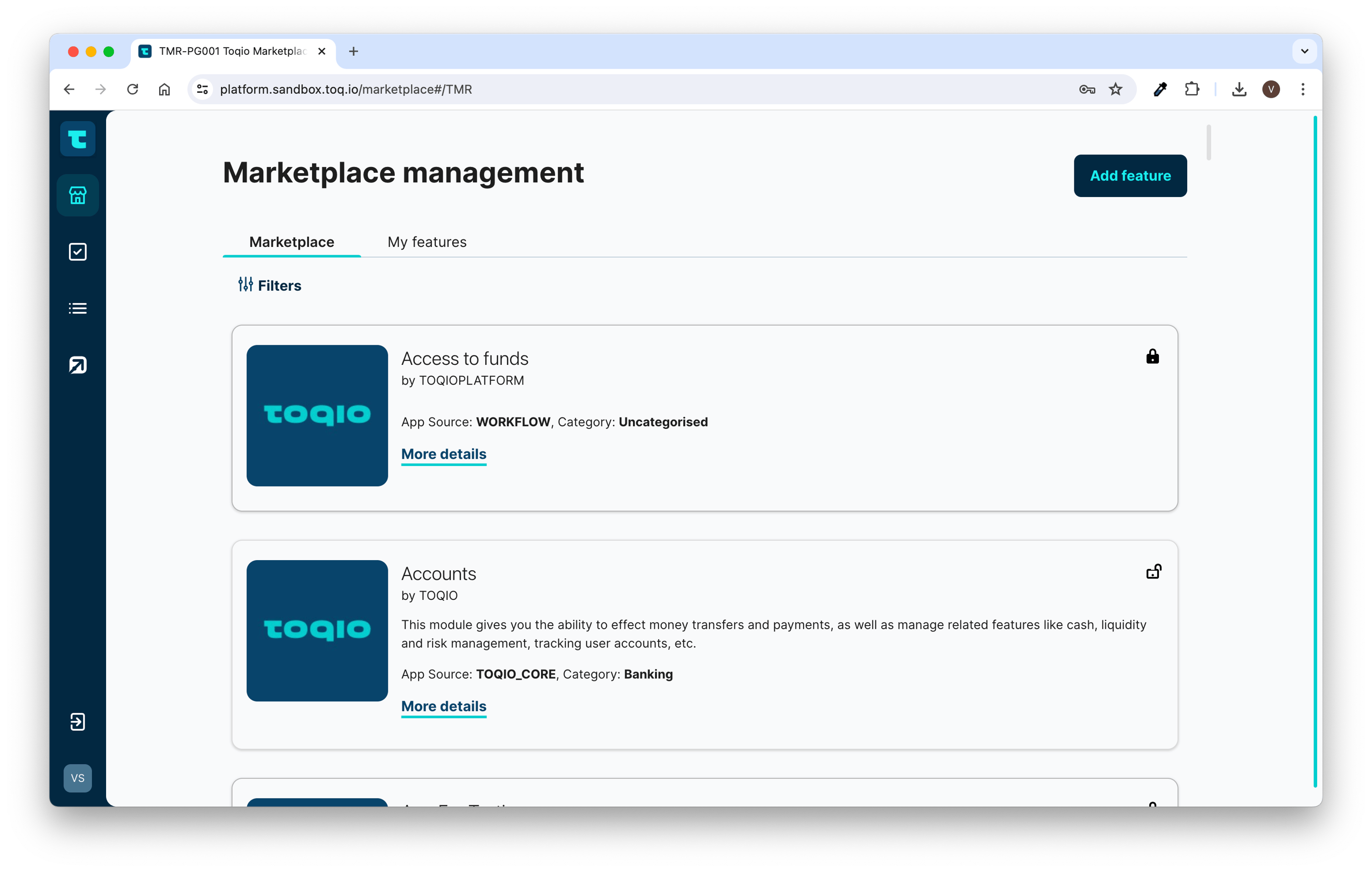Open the browser downloads
Image resolution: width=1372 pixels, height=872 pixels.
point(1239,90)
